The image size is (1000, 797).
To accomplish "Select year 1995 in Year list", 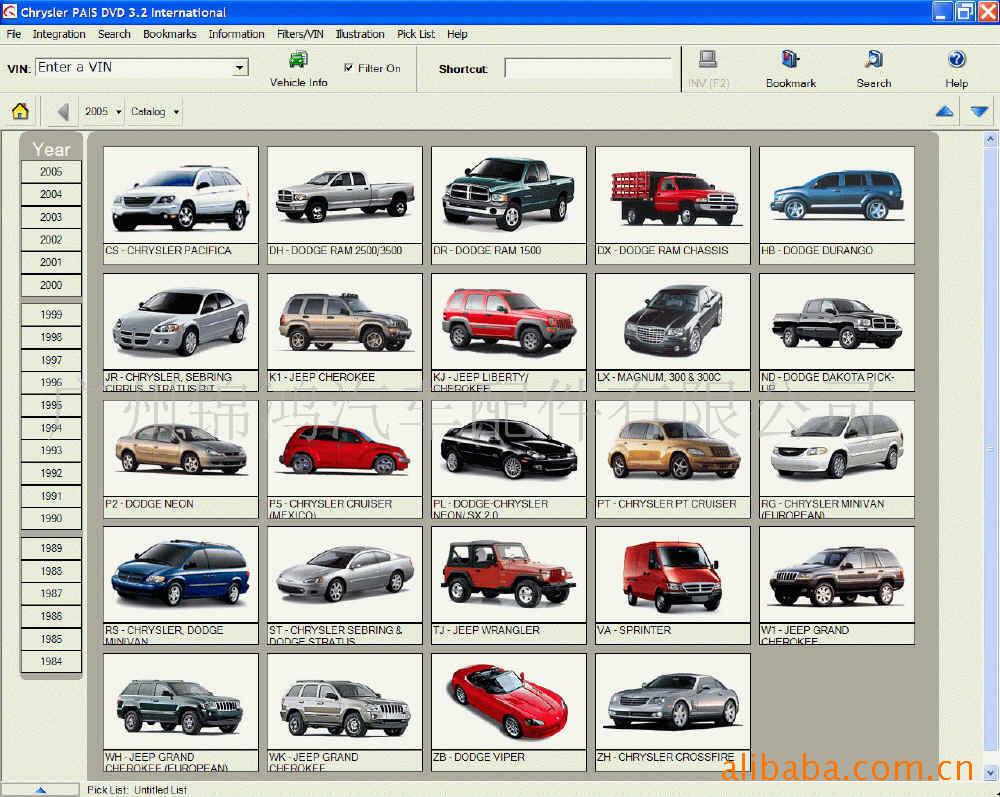I will pos(51,406).
